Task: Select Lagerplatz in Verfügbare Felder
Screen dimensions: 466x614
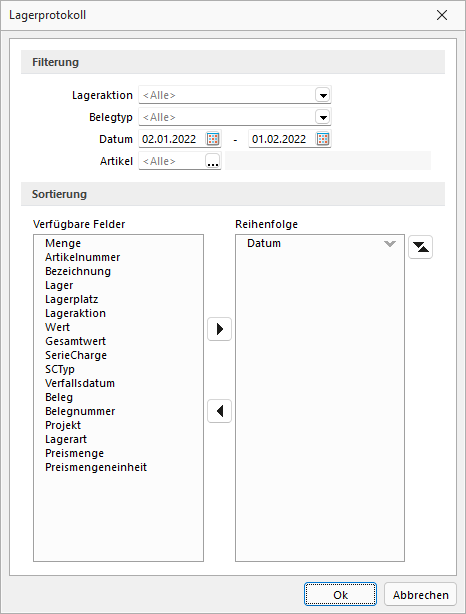Action: point(72,299)
